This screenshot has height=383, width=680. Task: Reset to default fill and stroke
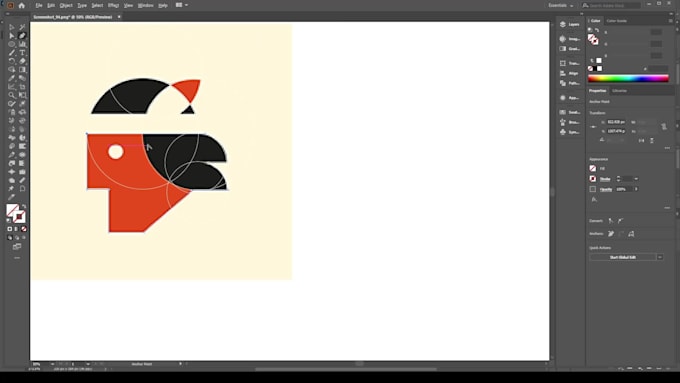point(9,220)
